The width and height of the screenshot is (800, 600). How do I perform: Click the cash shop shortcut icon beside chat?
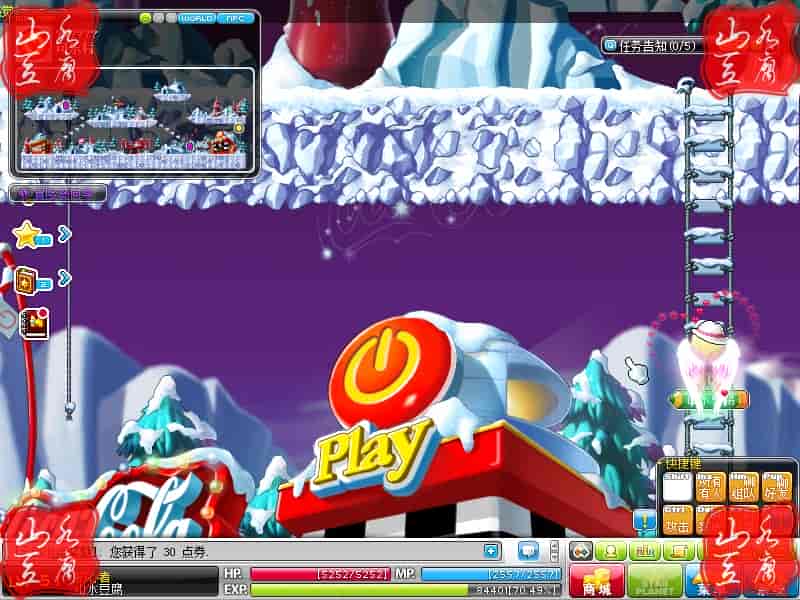580,551
